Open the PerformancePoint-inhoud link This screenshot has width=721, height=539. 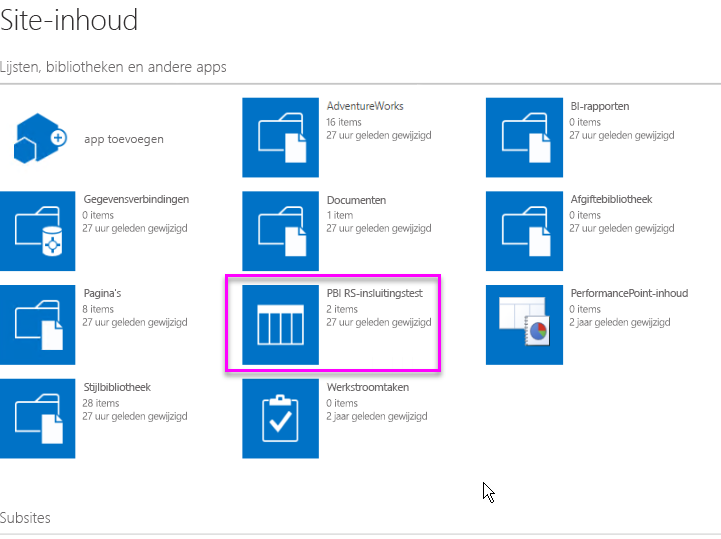(x=629, y=293)
